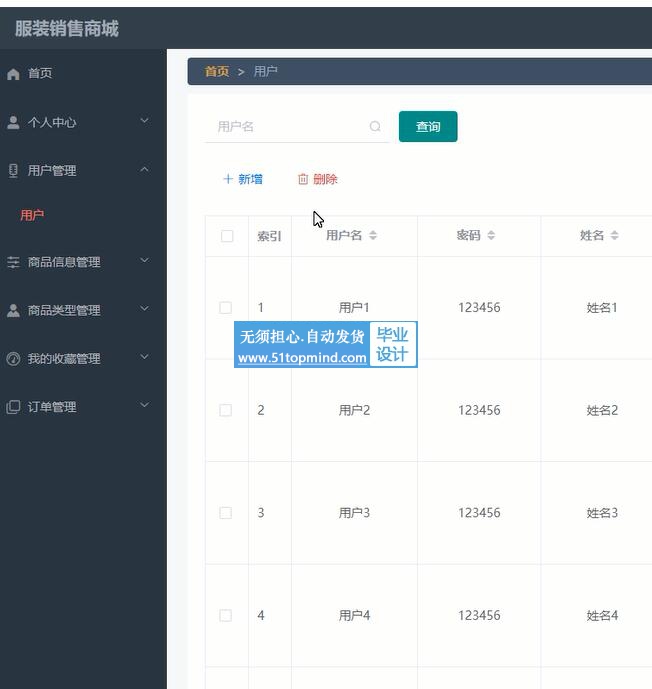This screenshot has height=689, width=652.
Task: Select the 用户 submenu item
Action: [32, 215]
